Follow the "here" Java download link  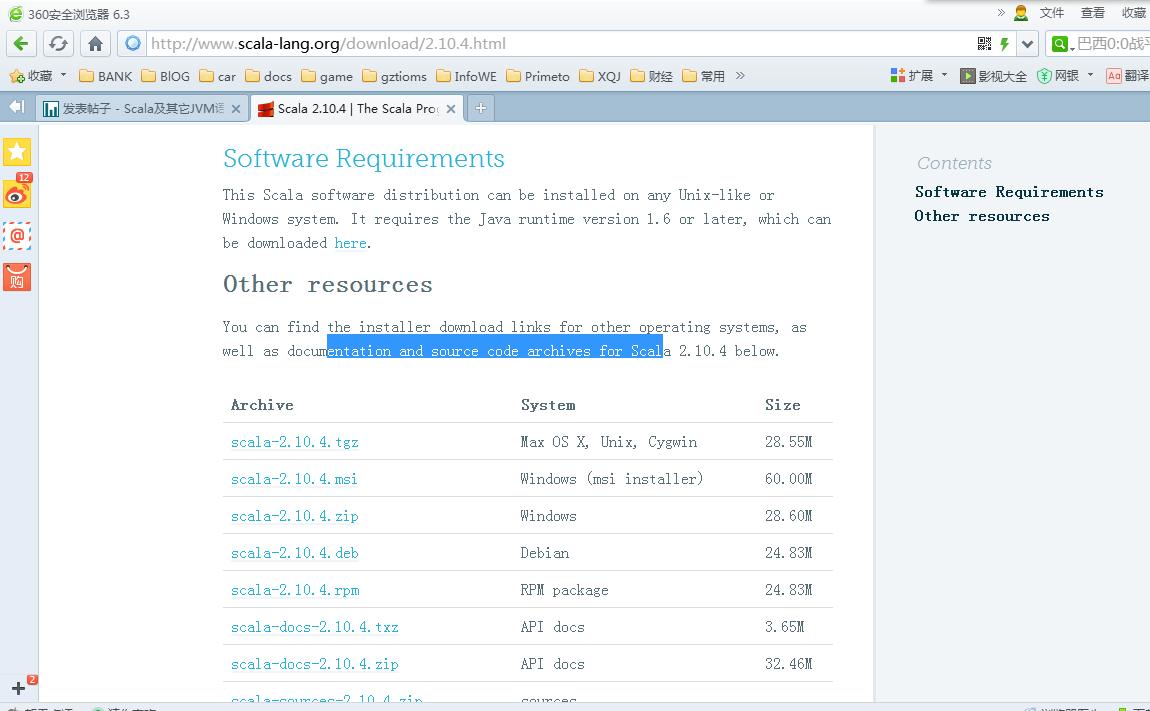coord(351,243)
